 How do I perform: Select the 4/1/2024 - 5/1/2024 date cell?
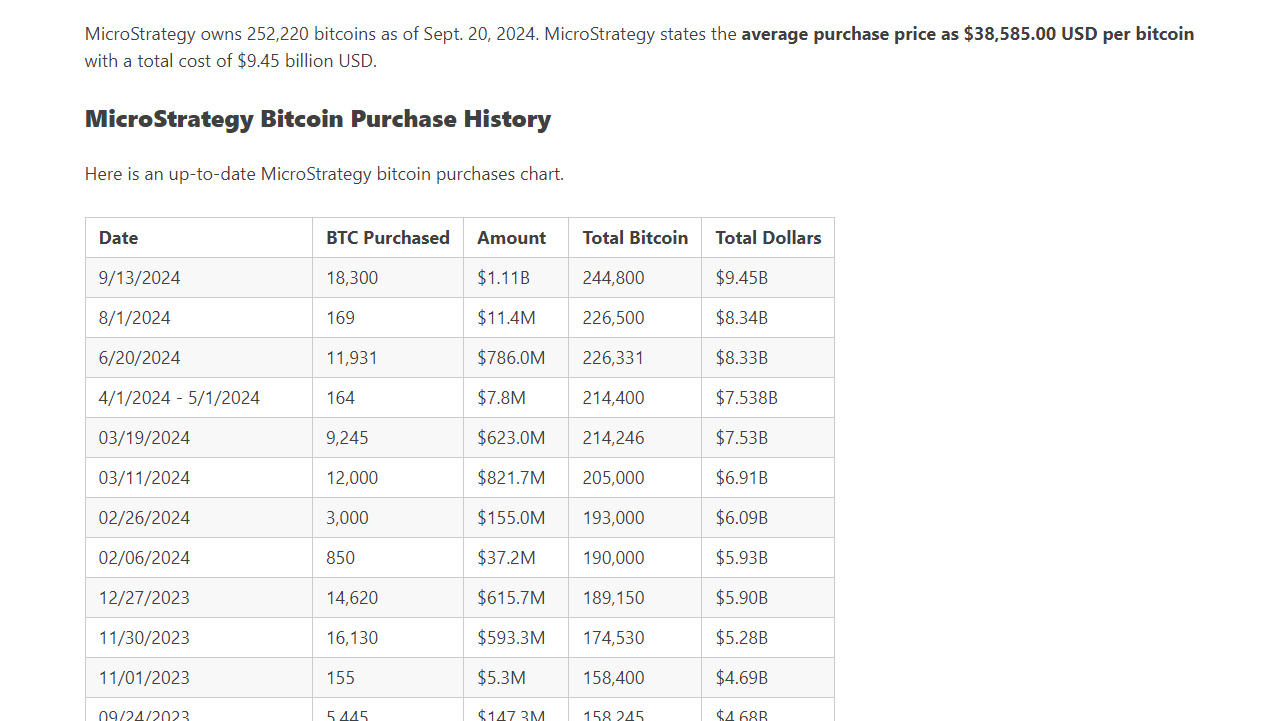point(199,398)
